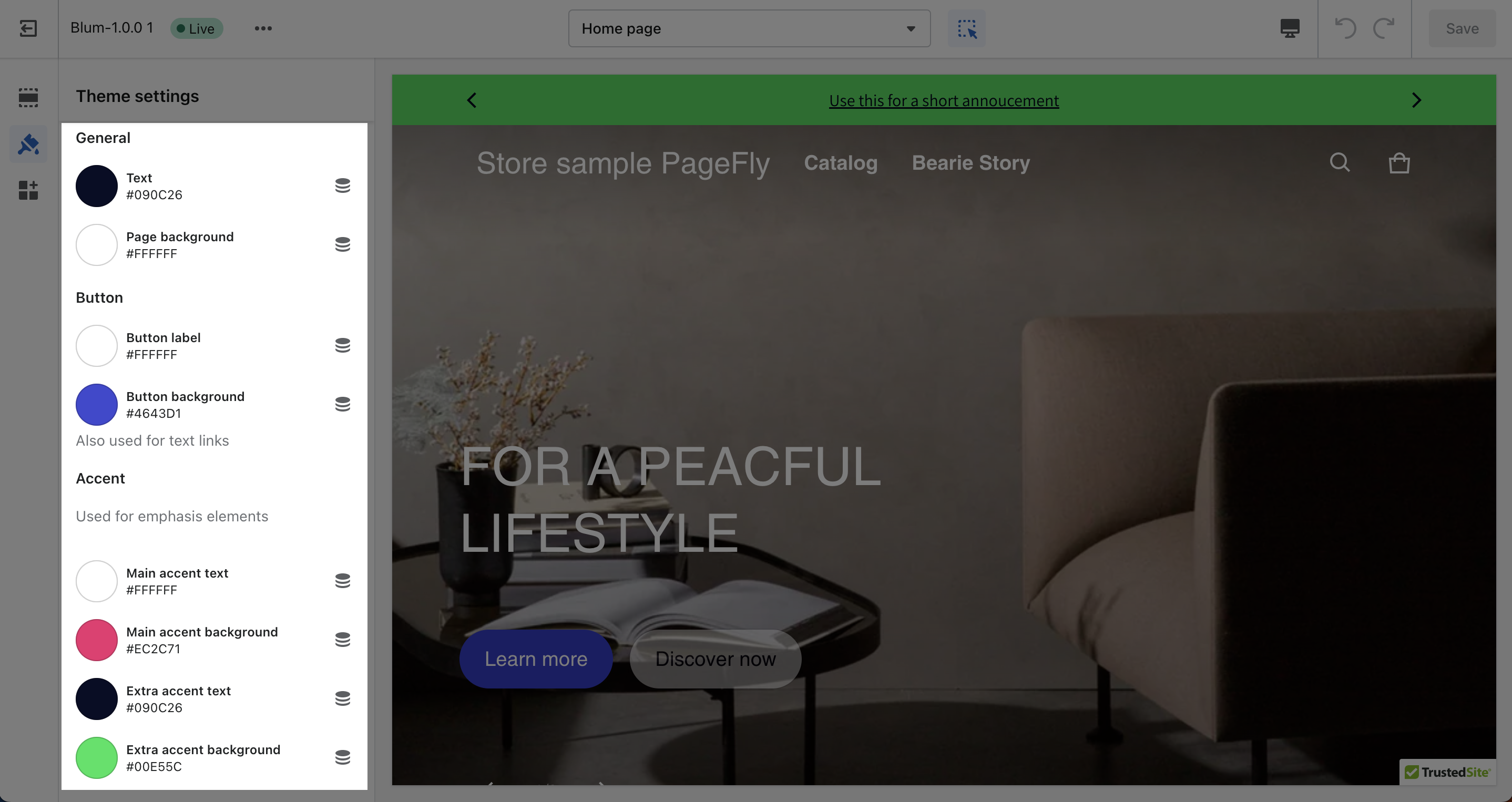Open the Sections panel icon in sidebar
Viewport: 1512px width, 802px height.
pyautogui.click(x=28, y=97)
